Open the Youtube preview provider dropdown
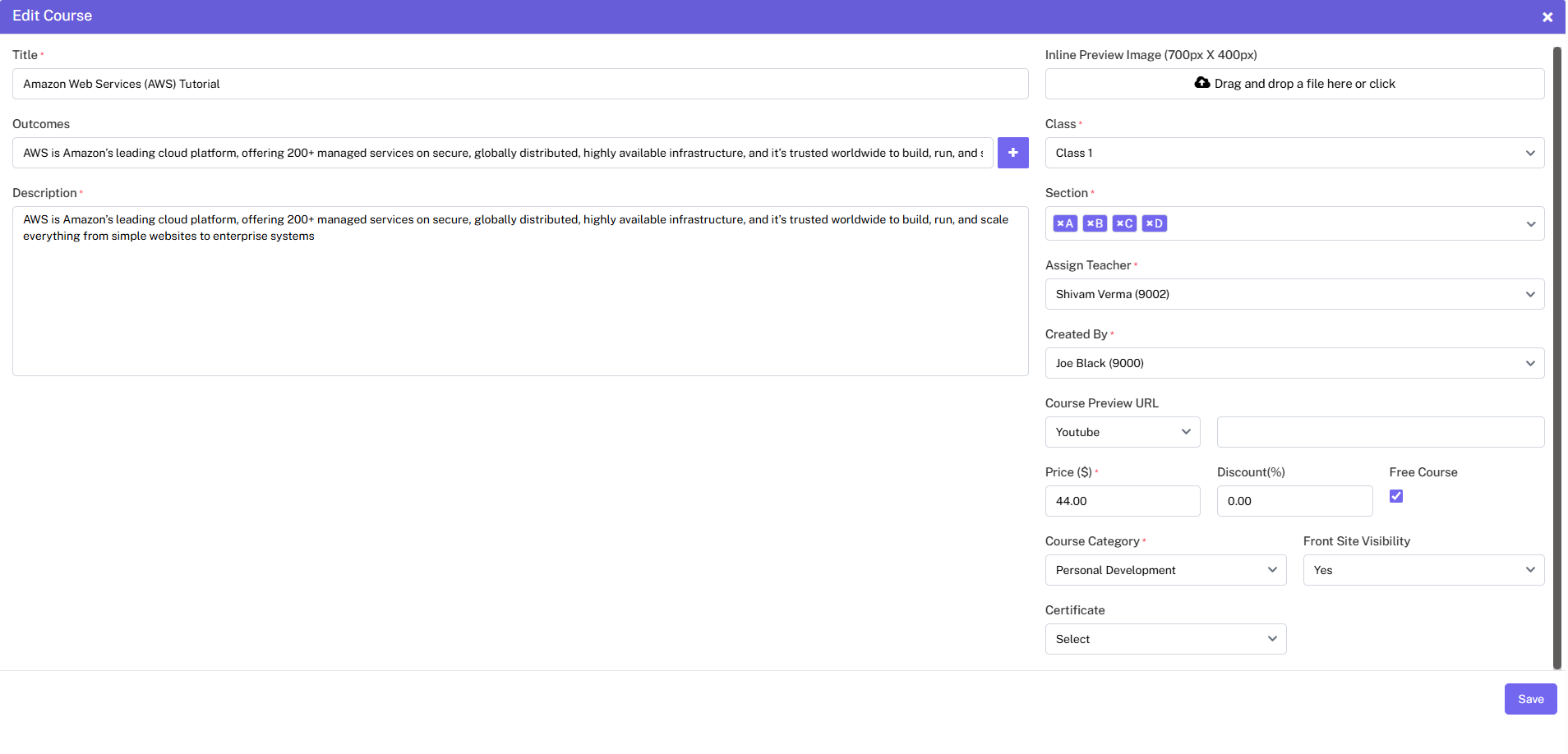The image size is (1568, 754). 1122,432
